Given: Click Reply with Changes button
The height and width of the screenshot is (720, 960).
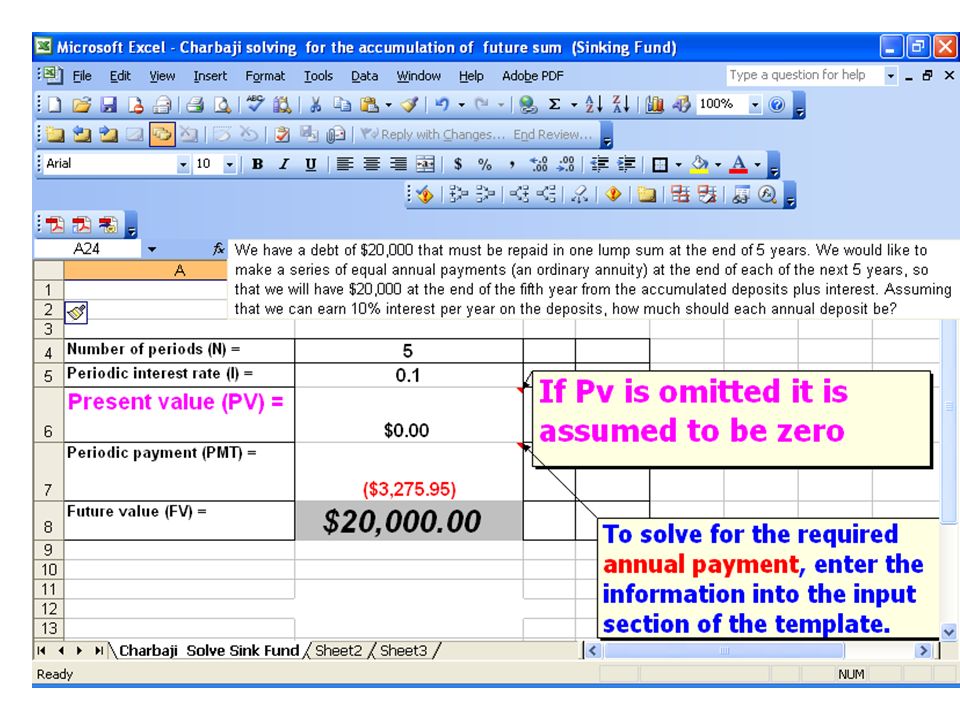Looking at the screenshot, I should tap(432, 134).
